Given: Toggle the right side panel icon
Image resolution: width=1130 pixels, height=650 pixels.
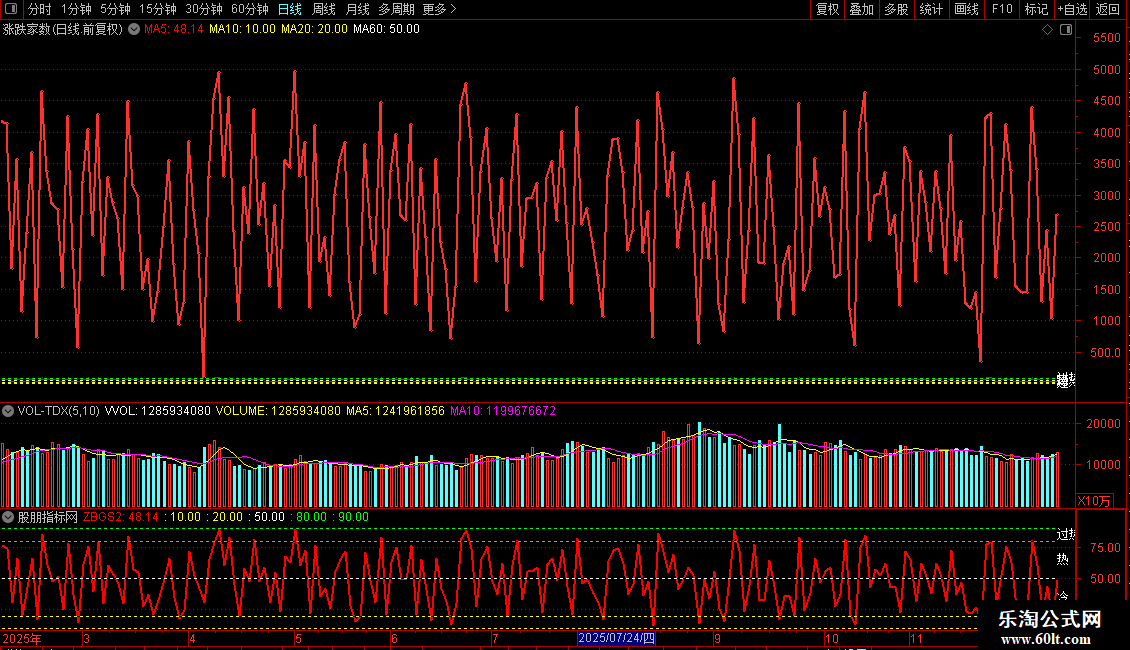Looking at the screenshot, I should [1066, 30].
